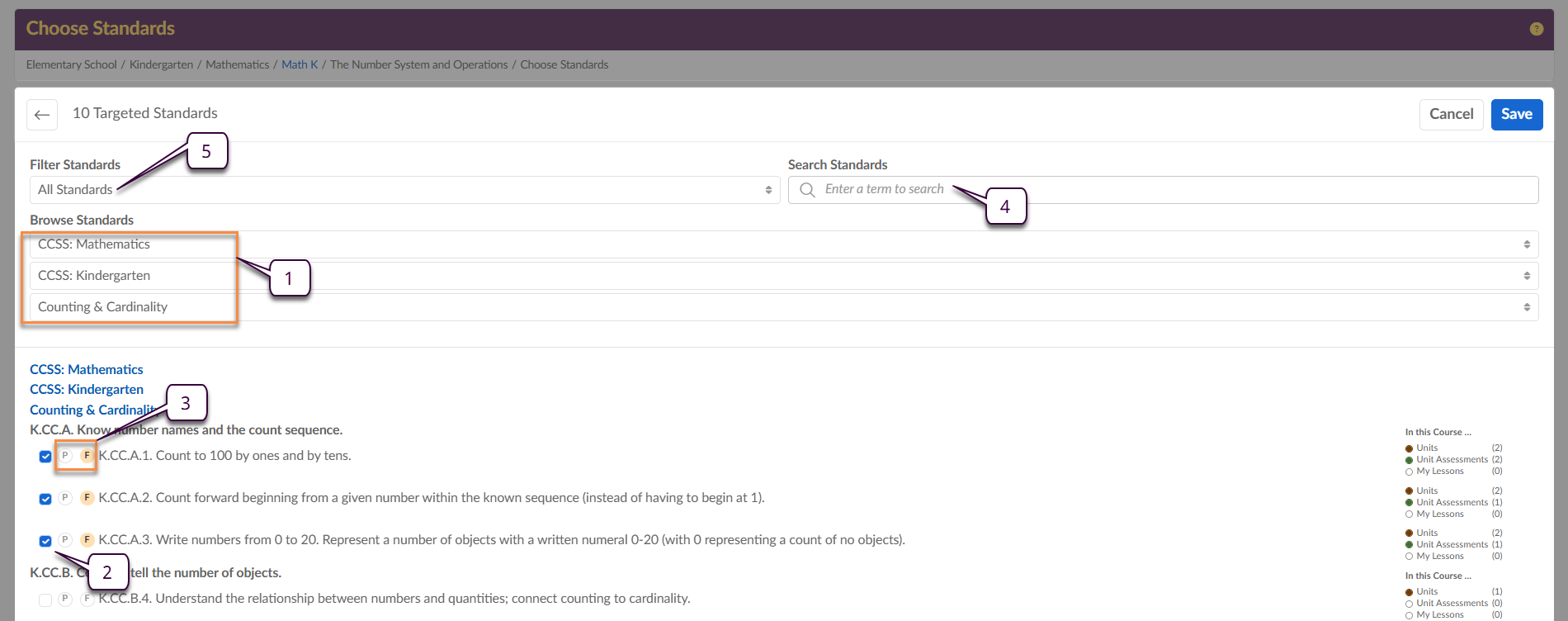1568x621 pixels.
Task: Uncheck the K.CC.A.2 standard checkbox
Action: point(45,499)
